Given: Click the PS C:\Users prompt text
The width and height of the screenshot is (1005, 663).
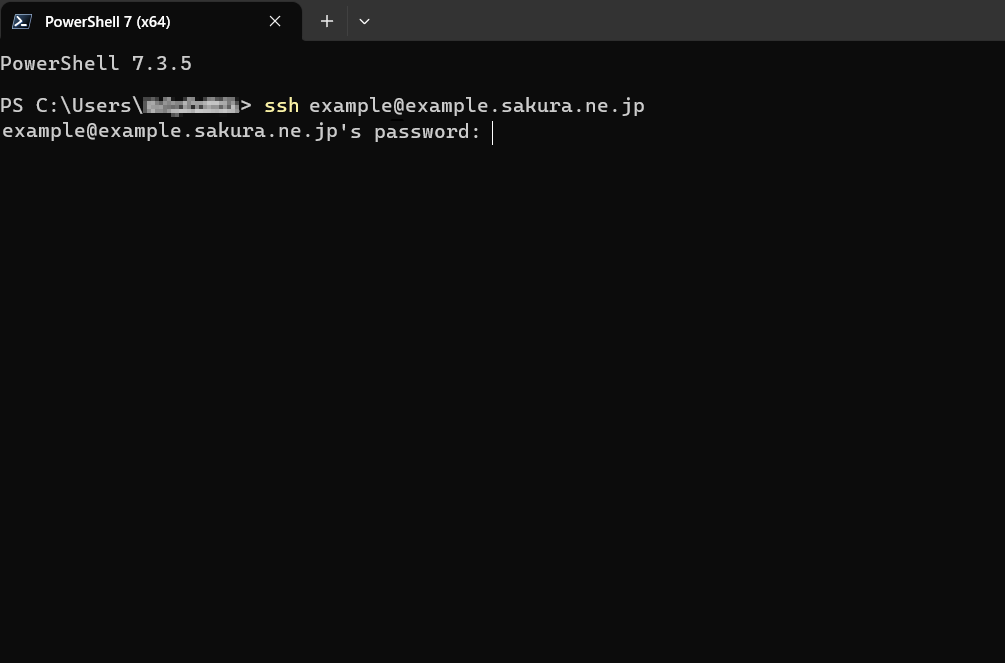Looking at the screenshot, I should click(x=70, y=105).
